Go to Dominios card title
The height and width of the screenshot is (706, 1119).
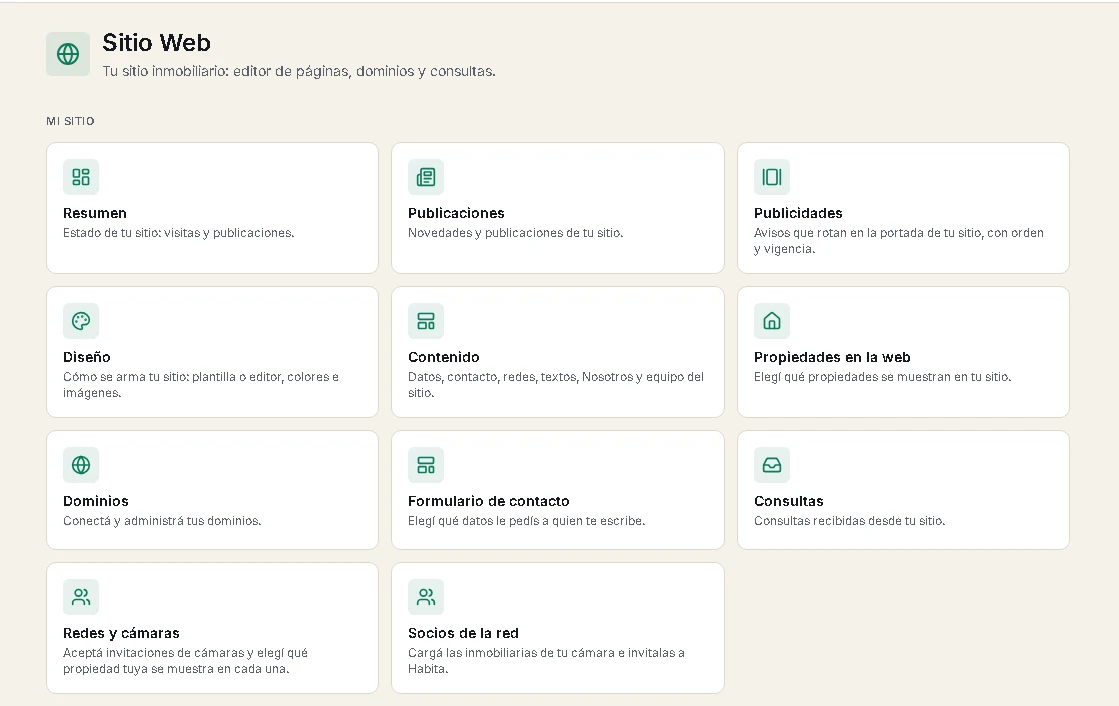pyautogui.click(x=96, y=501)
